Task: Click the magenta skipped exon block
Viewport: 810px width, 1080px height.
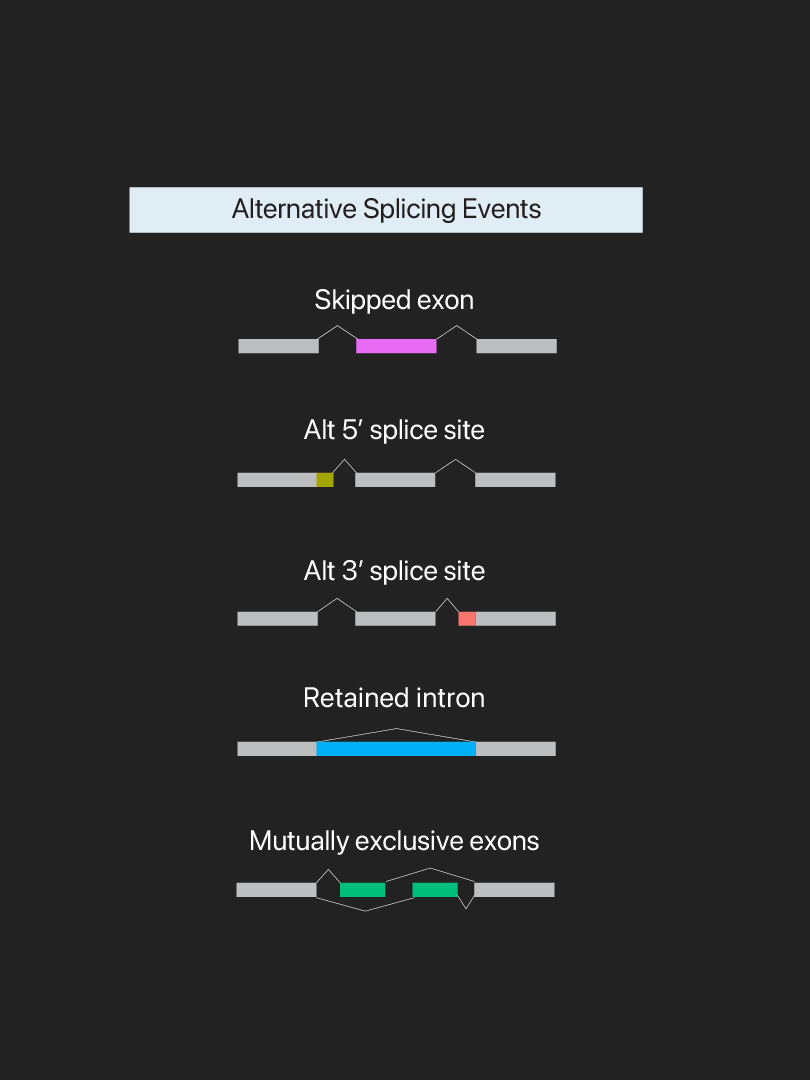Action: (396, 346)
